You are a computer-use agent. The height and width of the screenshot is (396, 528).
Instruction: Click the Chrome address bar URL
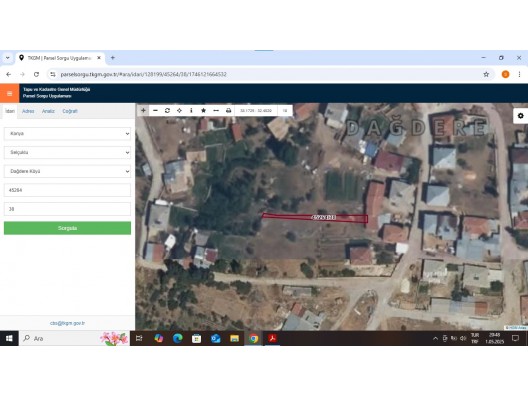[143, 74]
